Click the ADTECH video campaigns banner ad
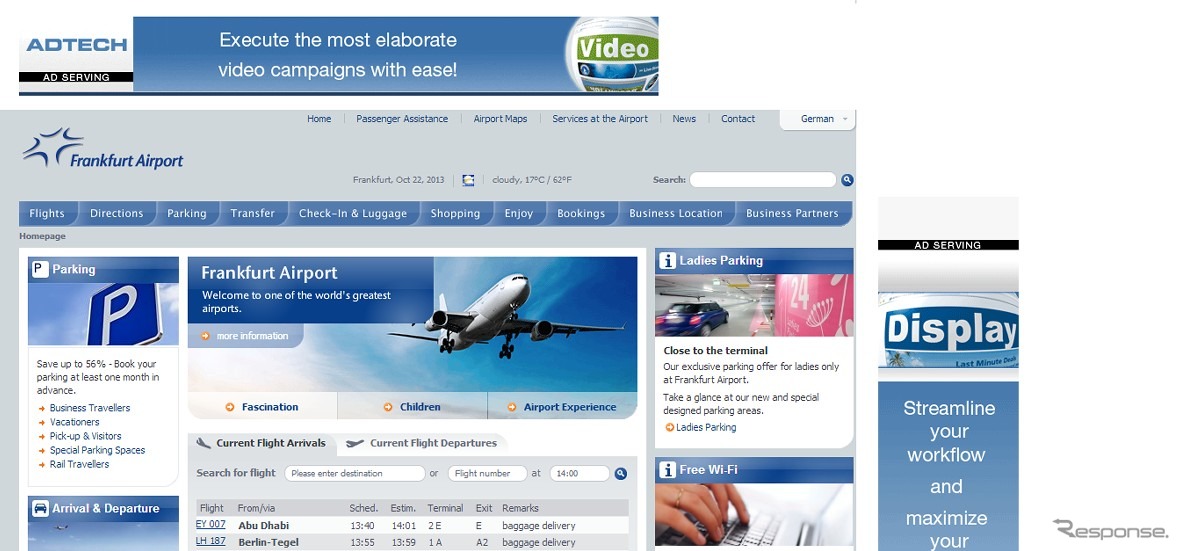The width and height of the screenshot is (1180, 551). [x=339, y=56]
